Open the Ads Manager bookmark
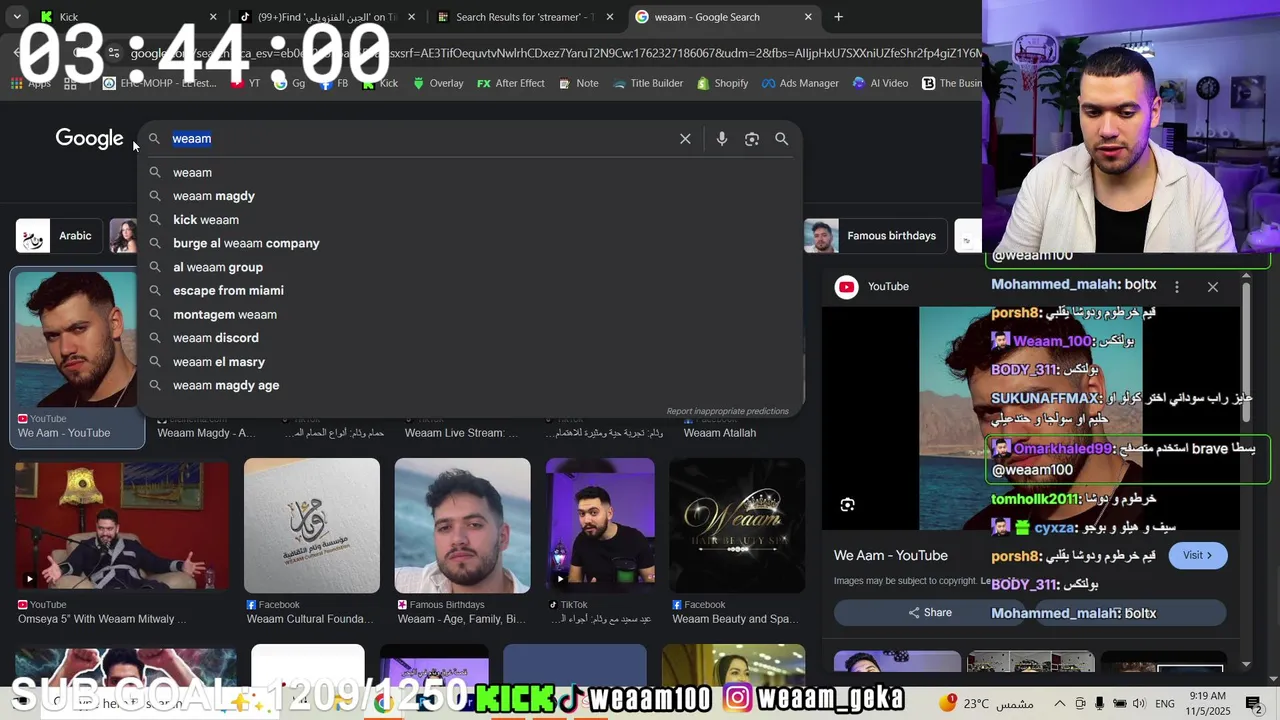This screenshot has width=1280, height=720. 800,83
